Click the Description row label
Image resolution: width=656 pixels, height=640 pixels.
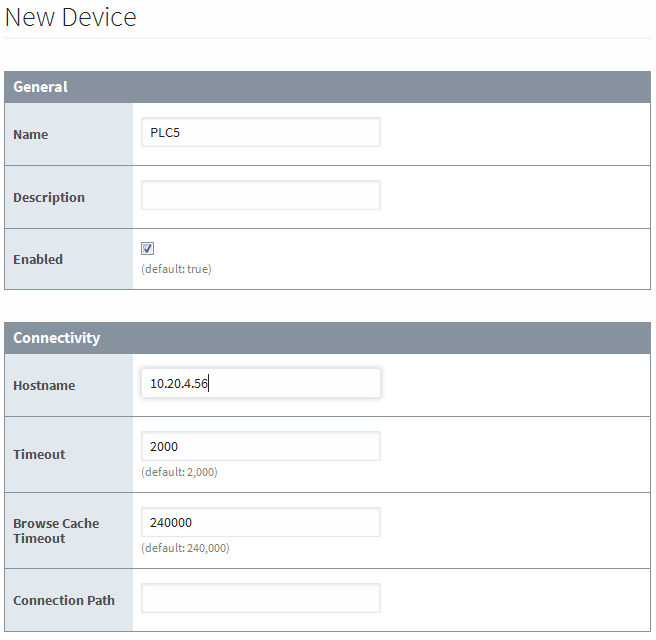tap(49, 198)
